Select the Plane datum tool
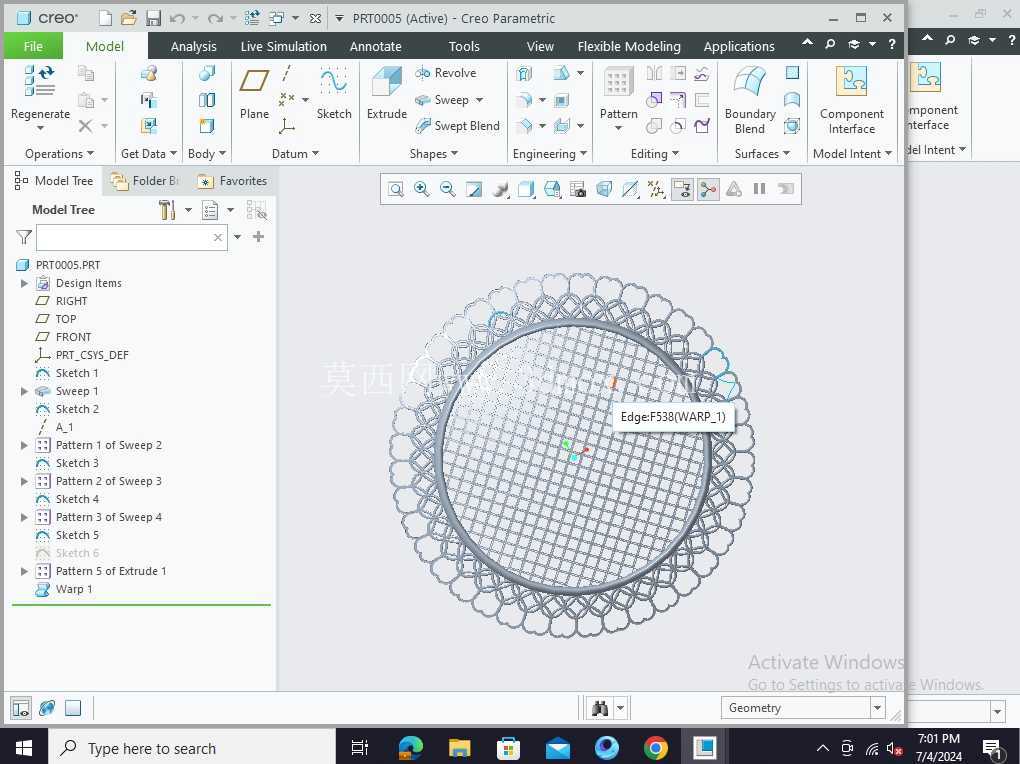1020x764 pixels. [254, 93]
